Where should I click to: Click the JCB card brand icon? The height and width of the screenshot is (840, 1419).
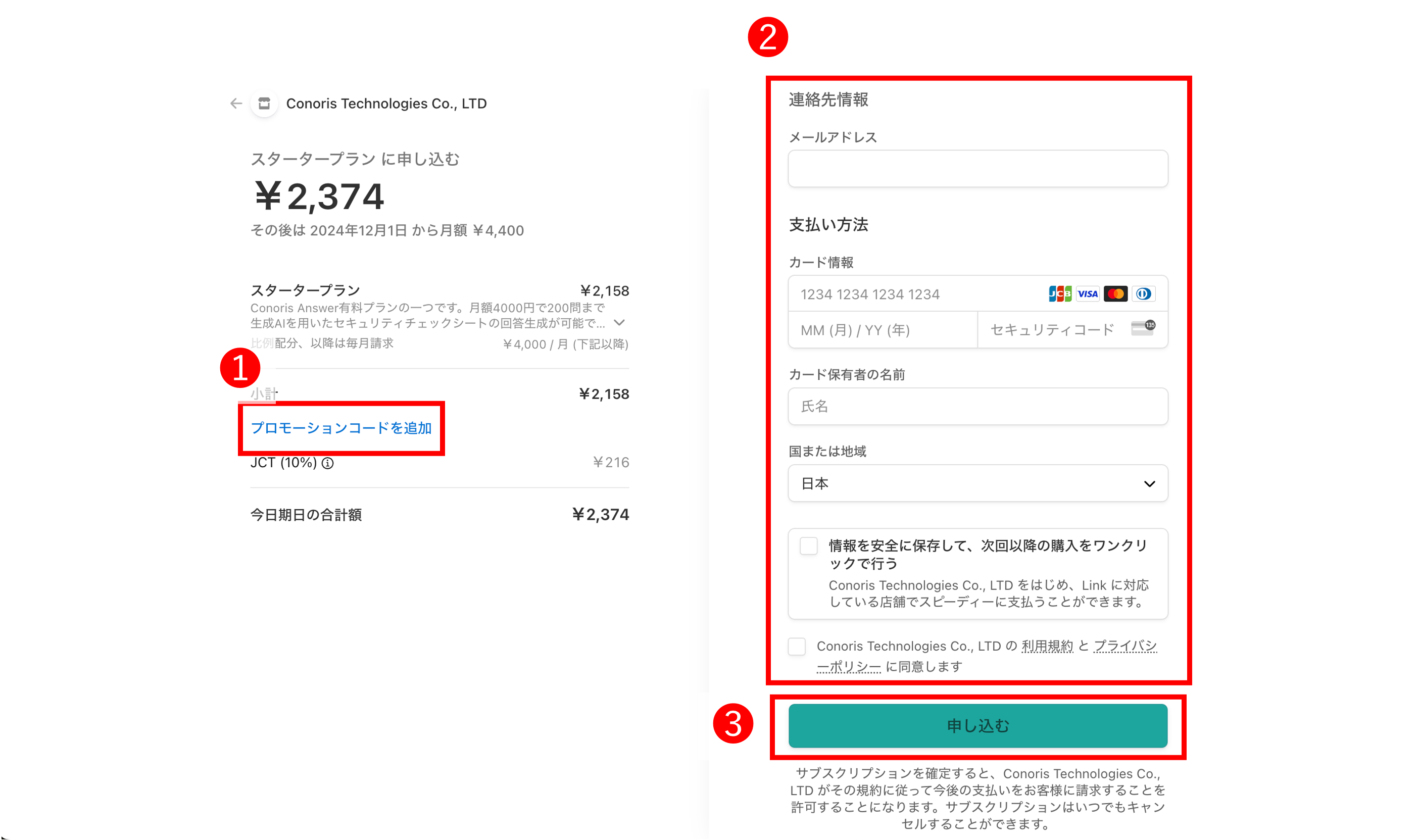1060,294
